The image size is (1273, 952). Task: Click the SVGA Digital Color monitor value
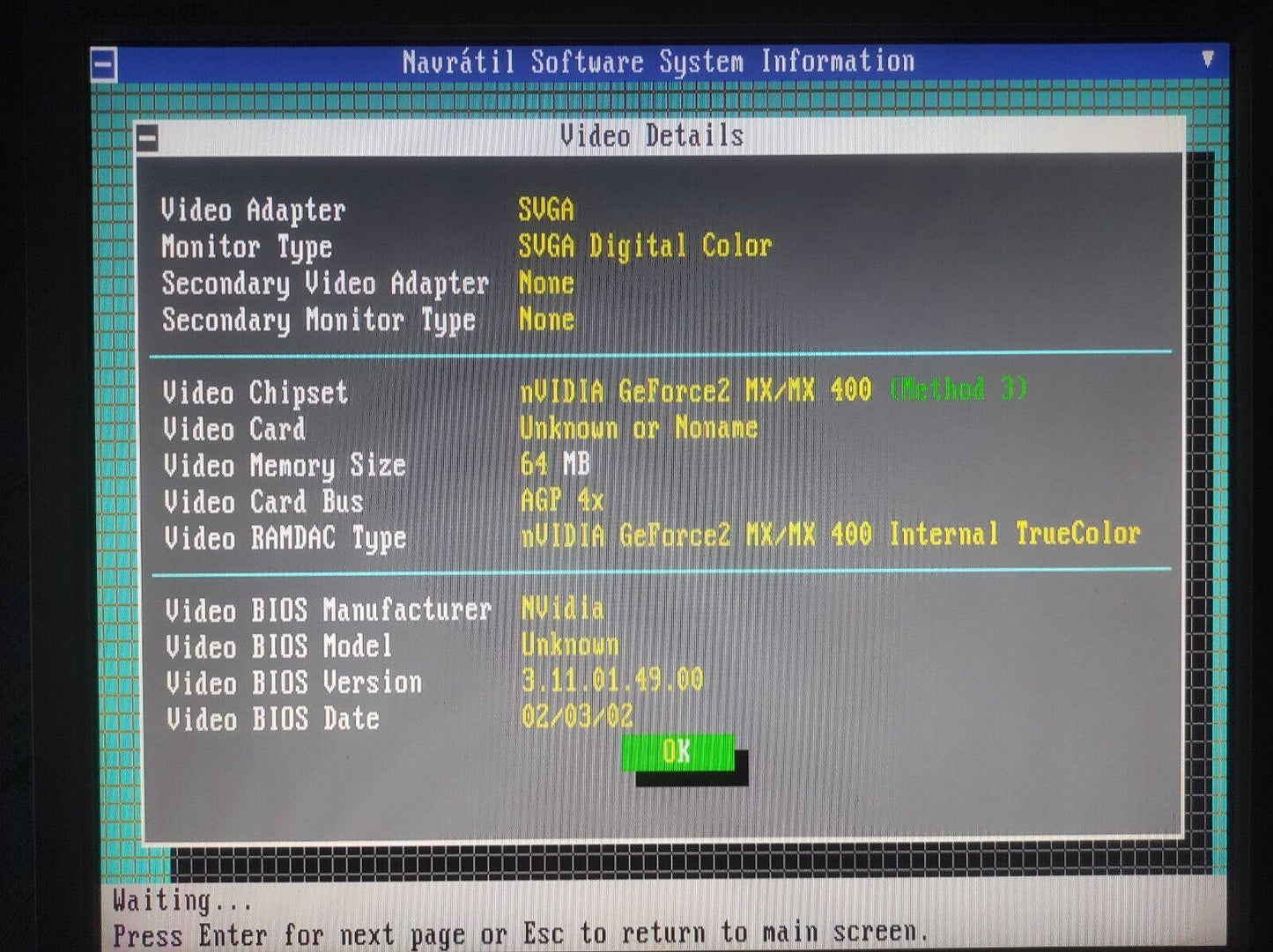644,246
